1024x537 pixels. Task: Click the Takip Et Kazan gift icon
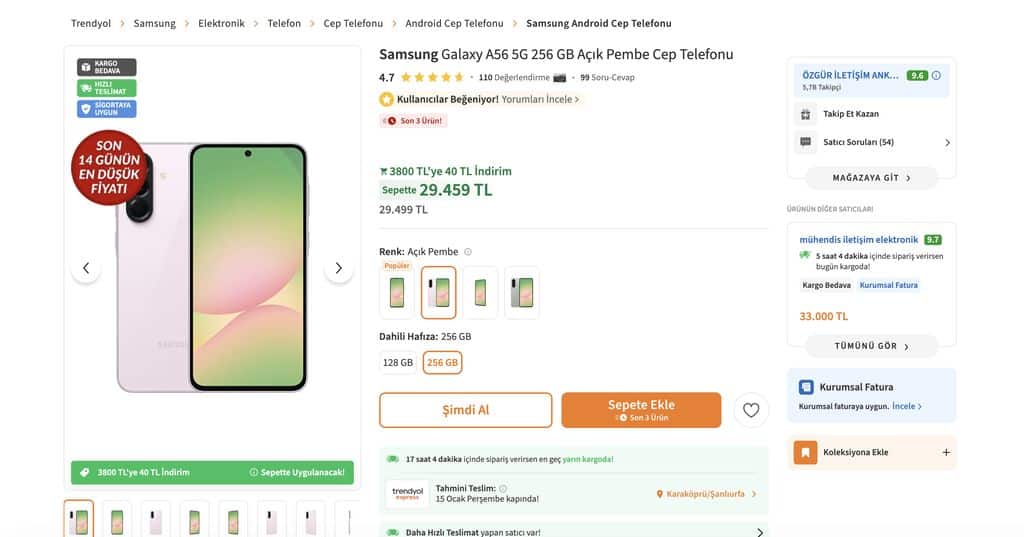pyautogui.click(x=806, y=114)
